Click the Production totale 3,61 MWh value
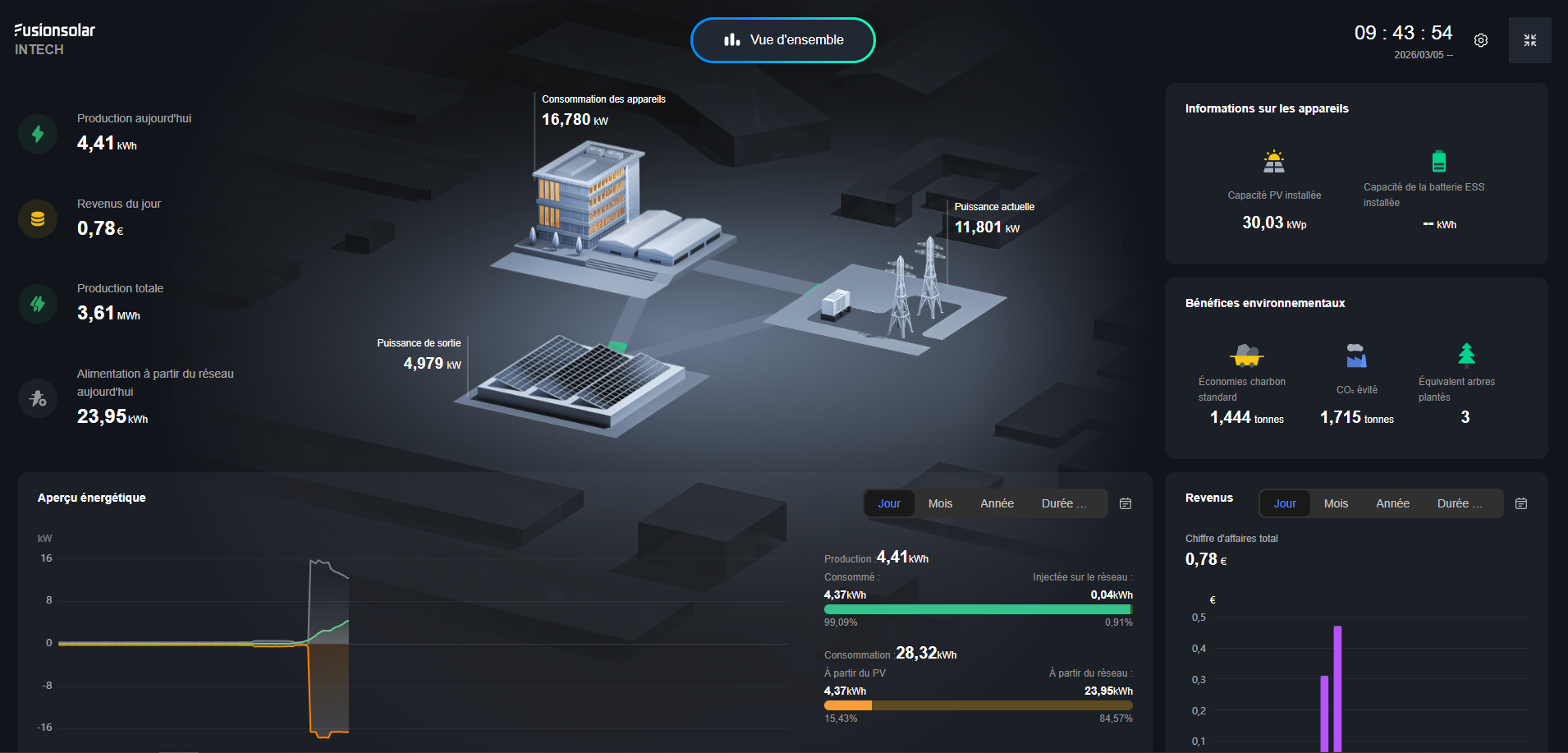 tap(108, 313)
